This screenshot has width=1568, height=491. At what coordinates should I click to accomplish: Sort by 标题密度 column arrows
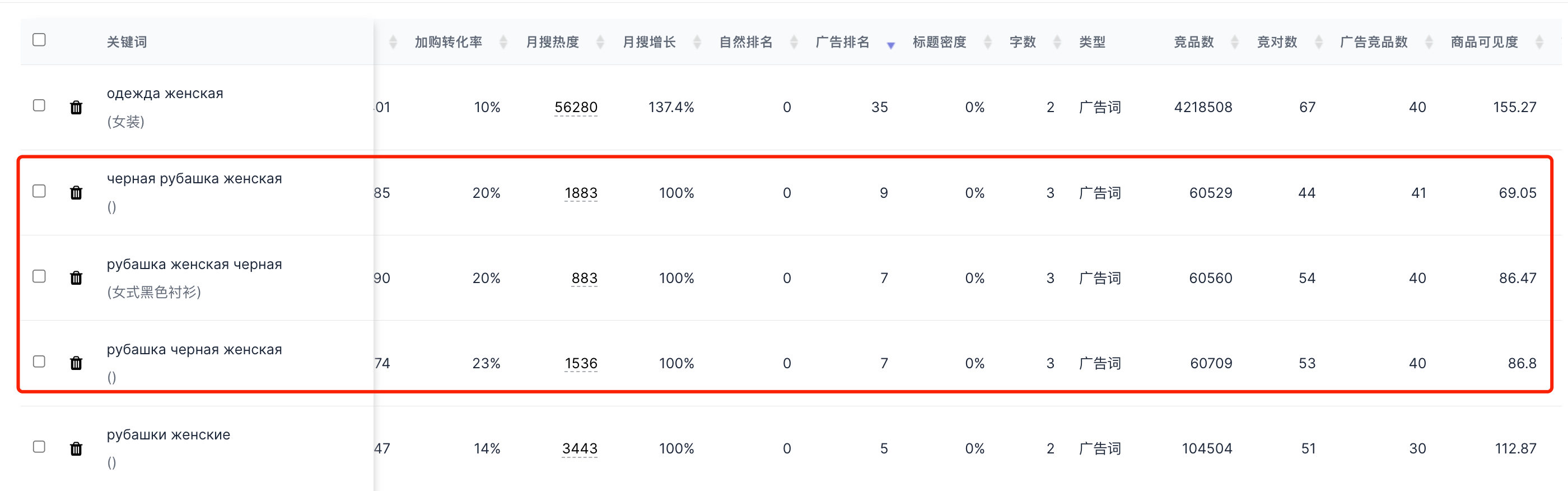coord(988,42)
